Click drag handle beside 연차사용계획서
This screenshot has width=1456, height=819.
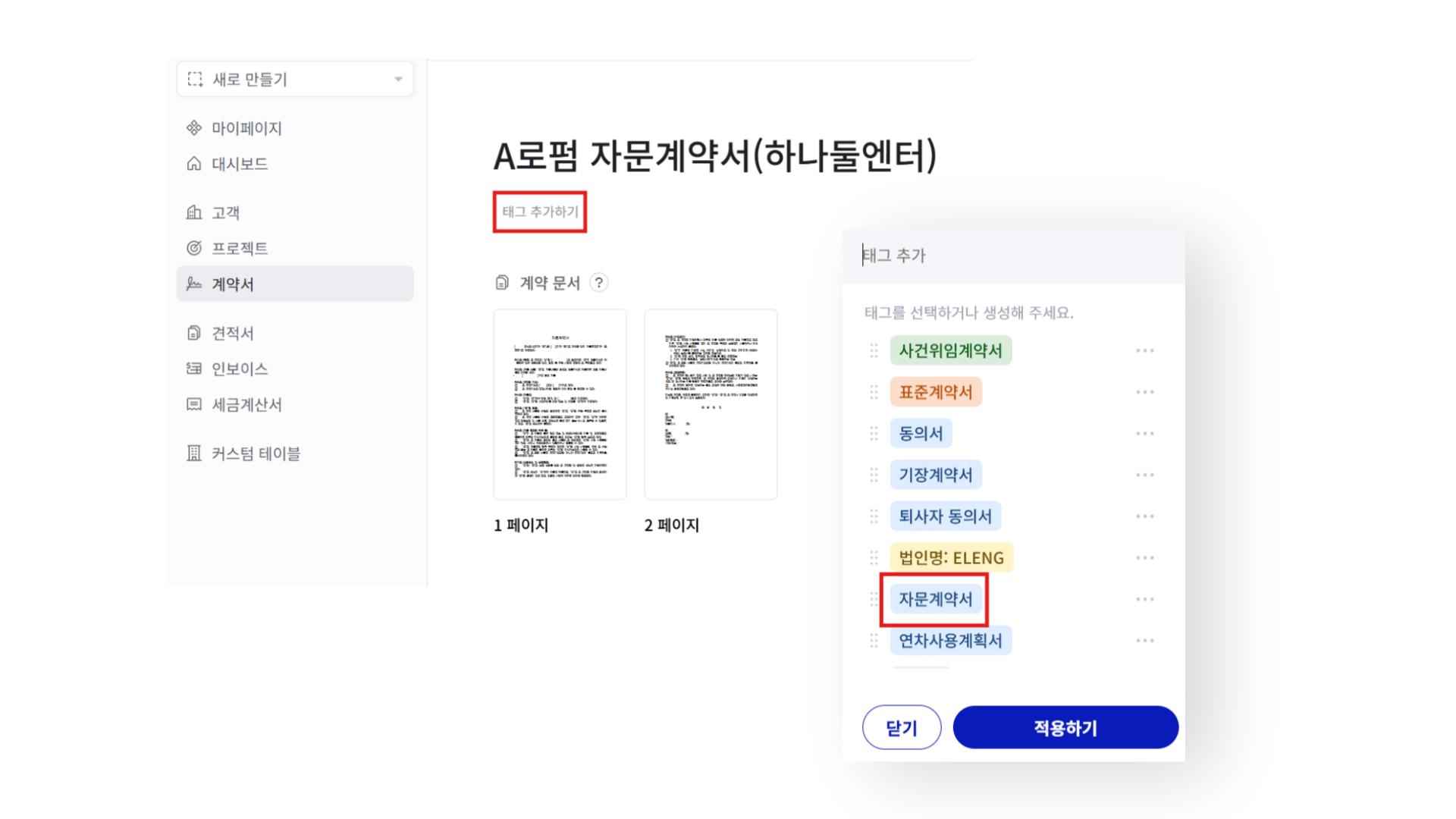coord(874,641)
